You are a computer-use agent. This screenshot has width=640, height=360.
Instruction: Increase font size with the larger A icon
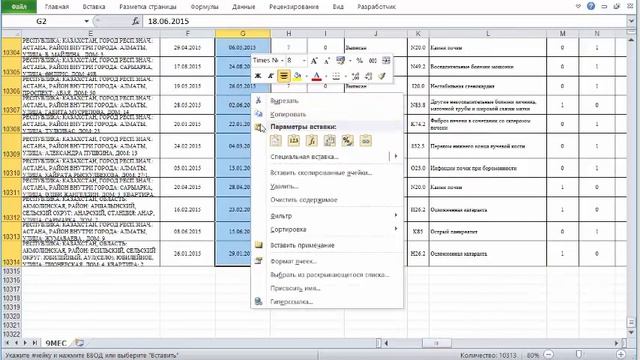(314, 61)
